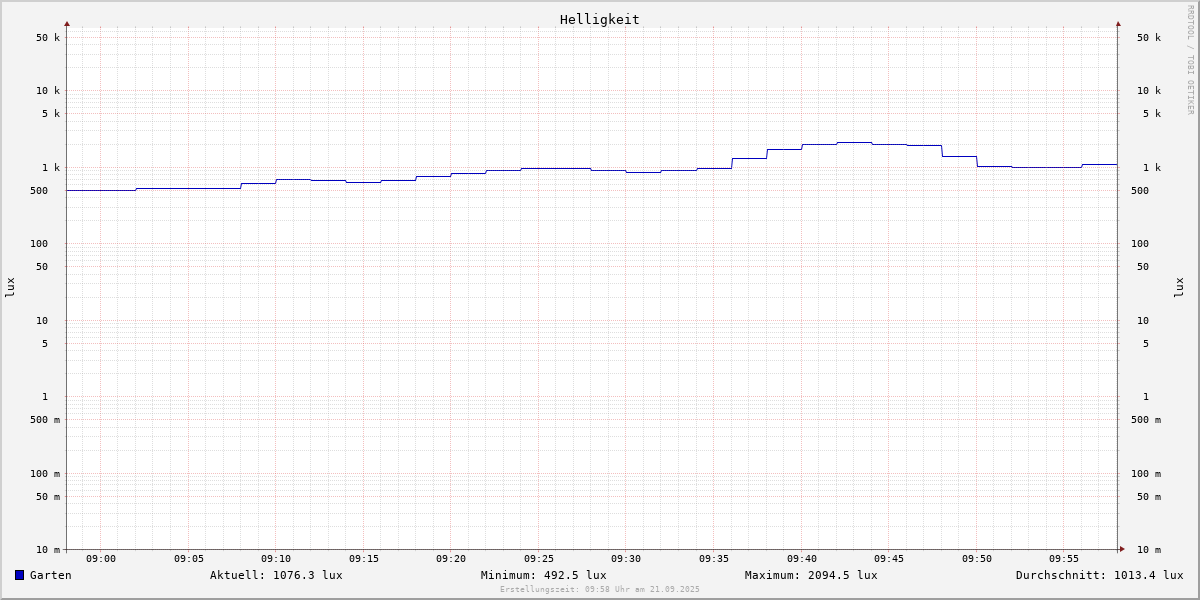Select the Durchschnitt 1013.4 lux value

1099,575
